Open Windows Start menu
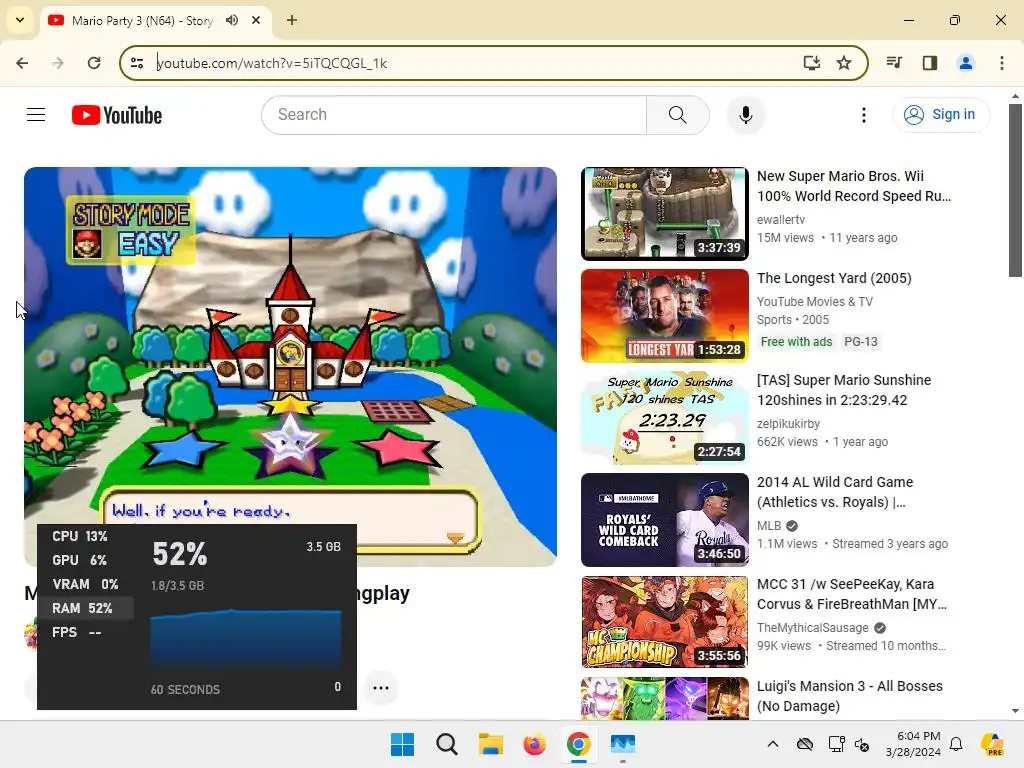Viewport: 1024px width, 768px height. click(402, 744)
